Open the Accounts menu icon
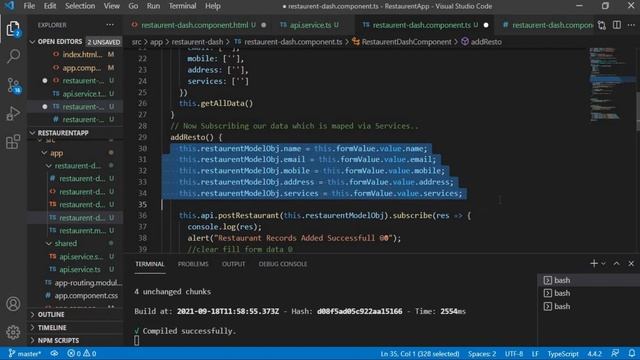 13,304
